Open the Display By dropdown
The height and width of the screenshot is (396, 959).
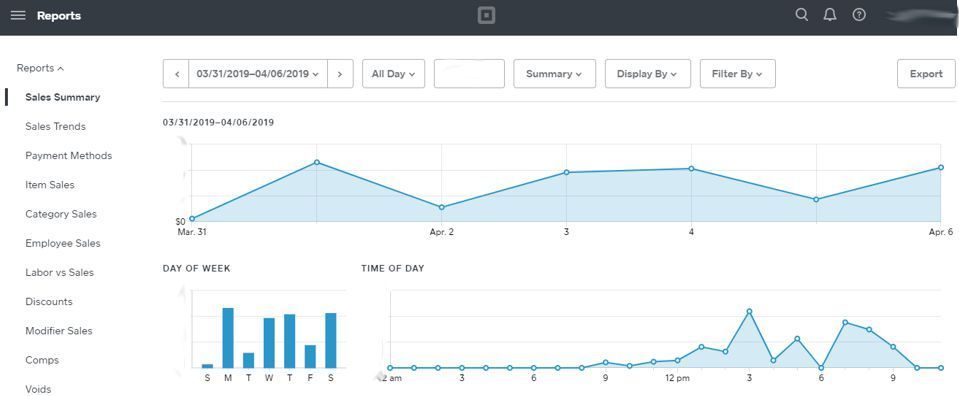click(x=648, y=74)
